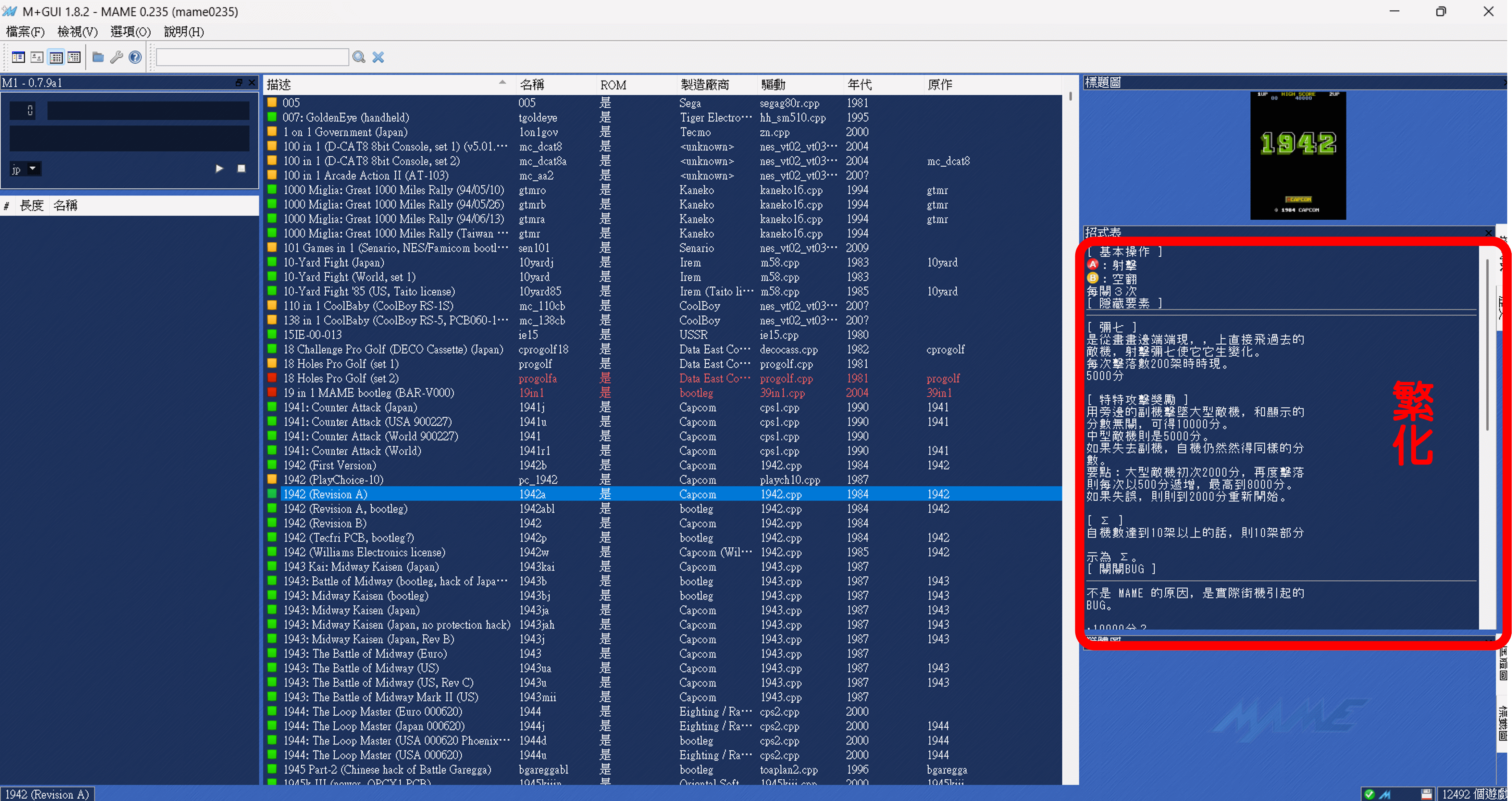
Task: Sort by the ROM column header
Action: 636,85
